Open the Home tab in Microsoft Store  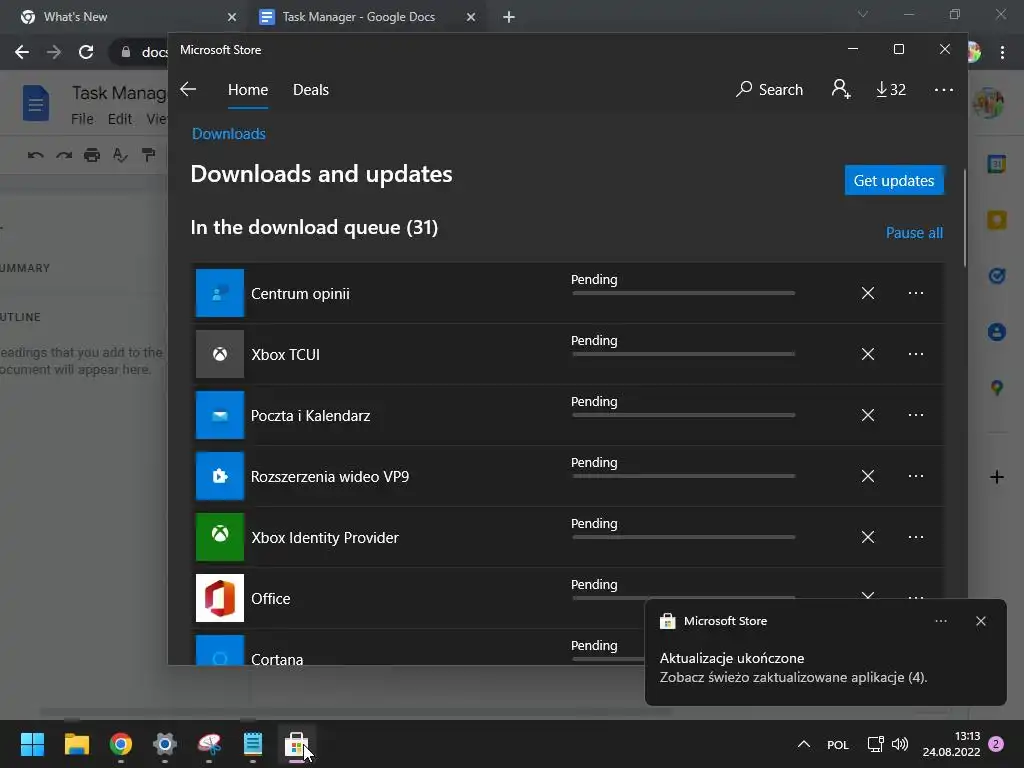click(x=248, y=89)
